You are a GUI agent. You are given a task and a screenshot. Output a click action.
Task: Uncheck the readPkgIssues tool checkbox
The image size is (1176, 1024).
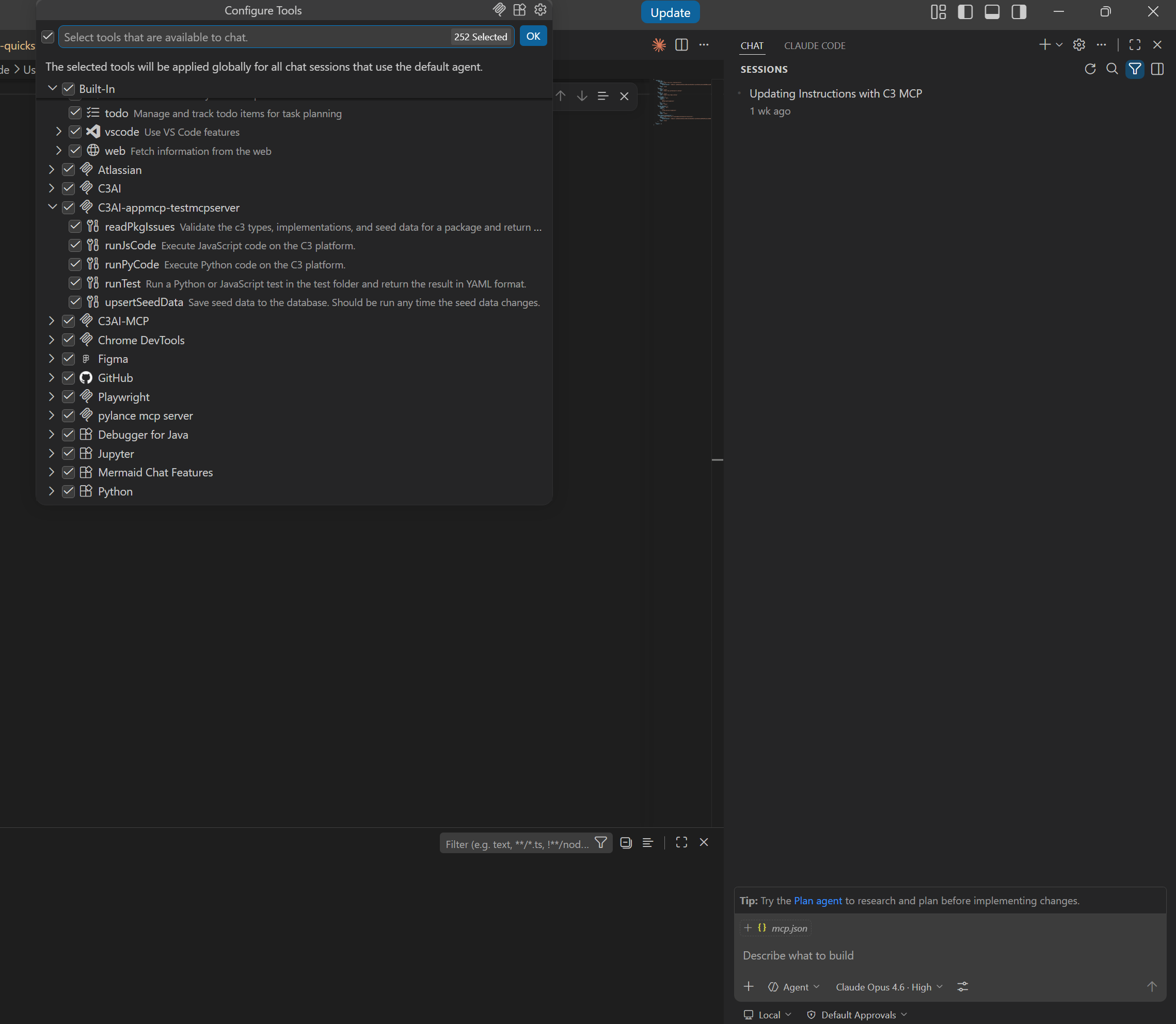tap(75, 226)
